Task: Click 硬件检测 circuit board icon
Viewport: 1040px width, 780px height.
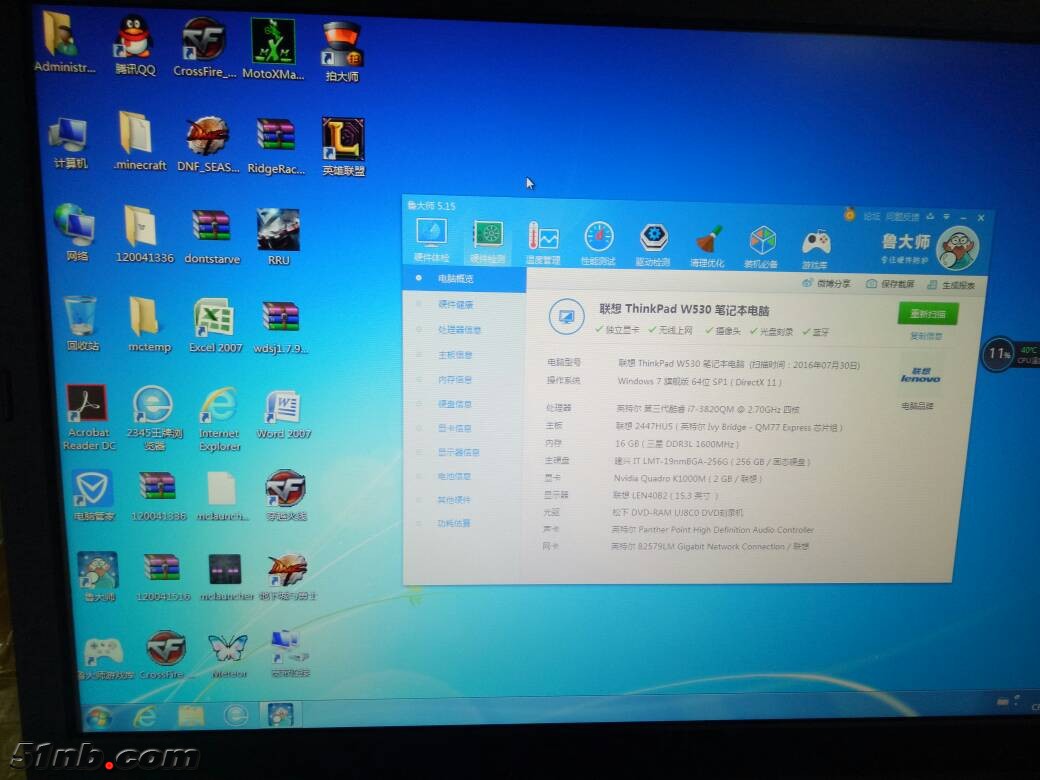Action: point(487,240)
